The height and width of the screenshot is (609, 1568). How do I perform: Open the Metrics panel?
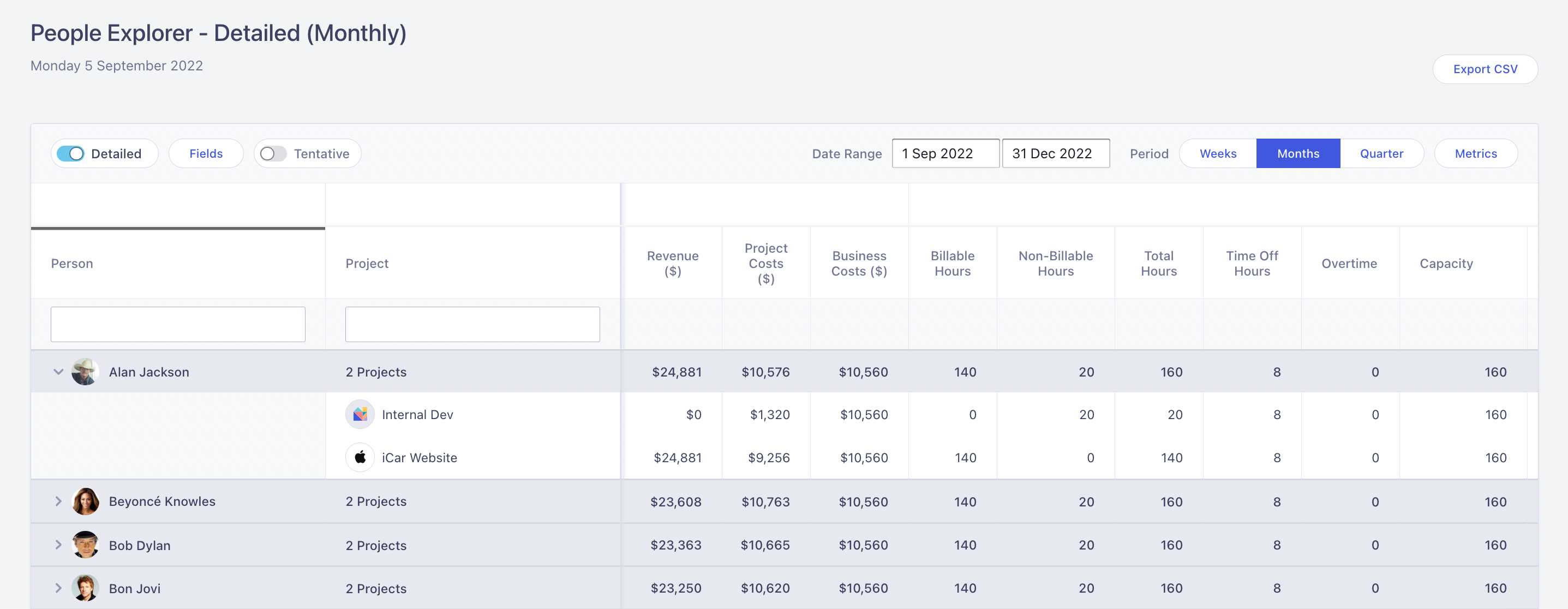1475,153
